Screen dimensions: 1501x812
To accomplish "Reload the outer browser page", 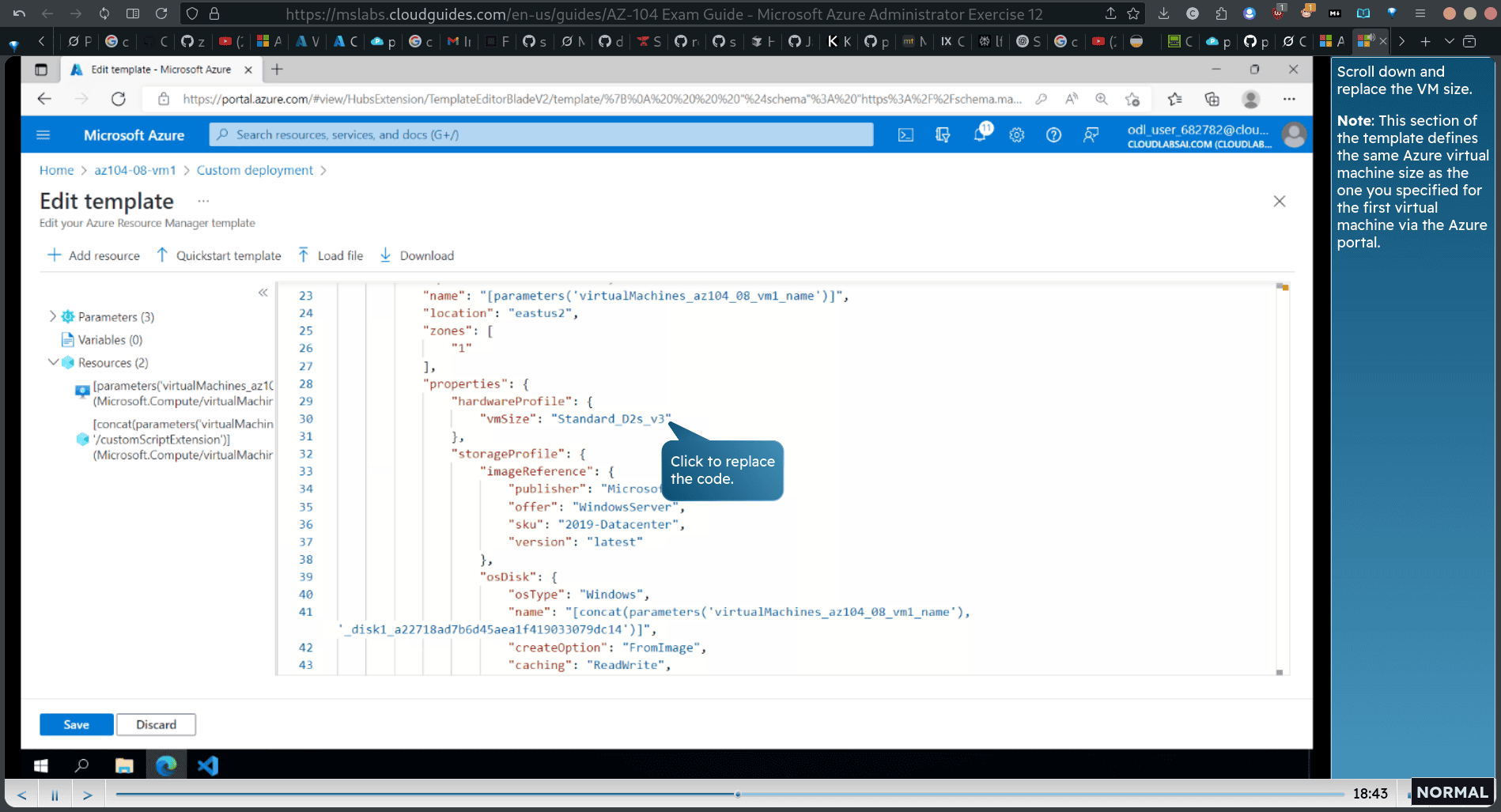I will coord(161,13).
